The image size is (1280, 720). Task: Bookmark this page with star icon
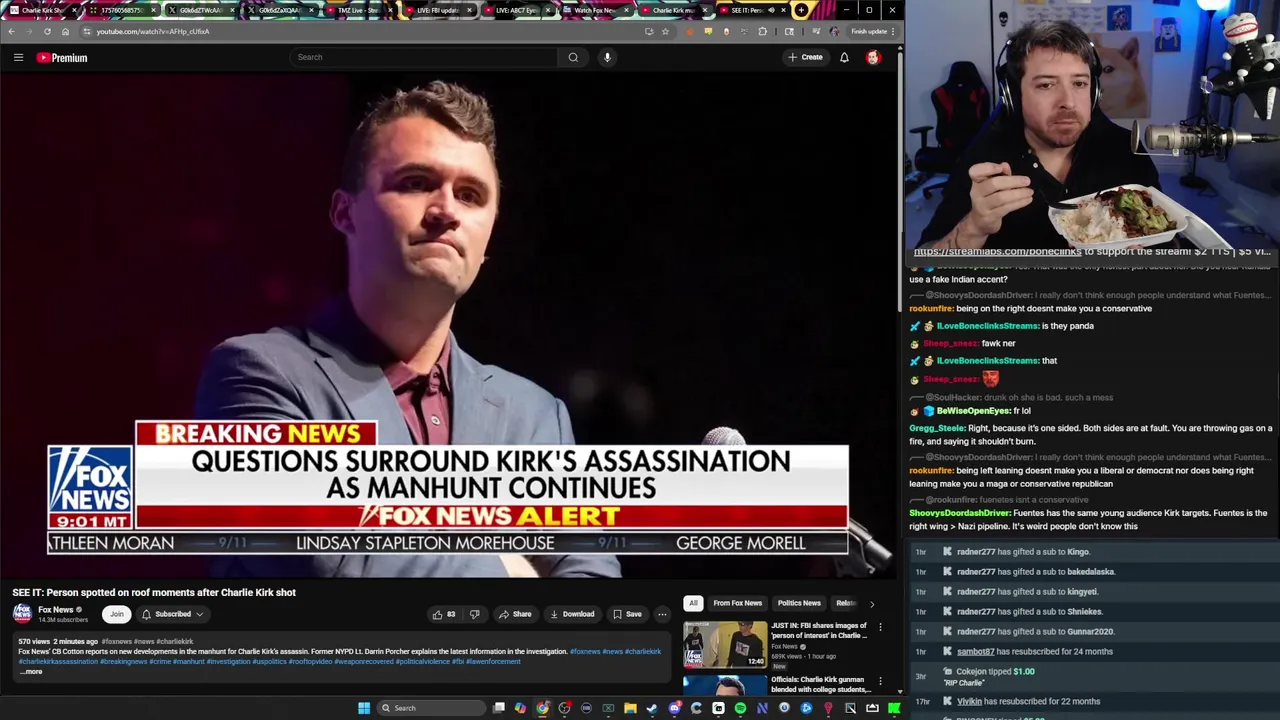point(665,31)
